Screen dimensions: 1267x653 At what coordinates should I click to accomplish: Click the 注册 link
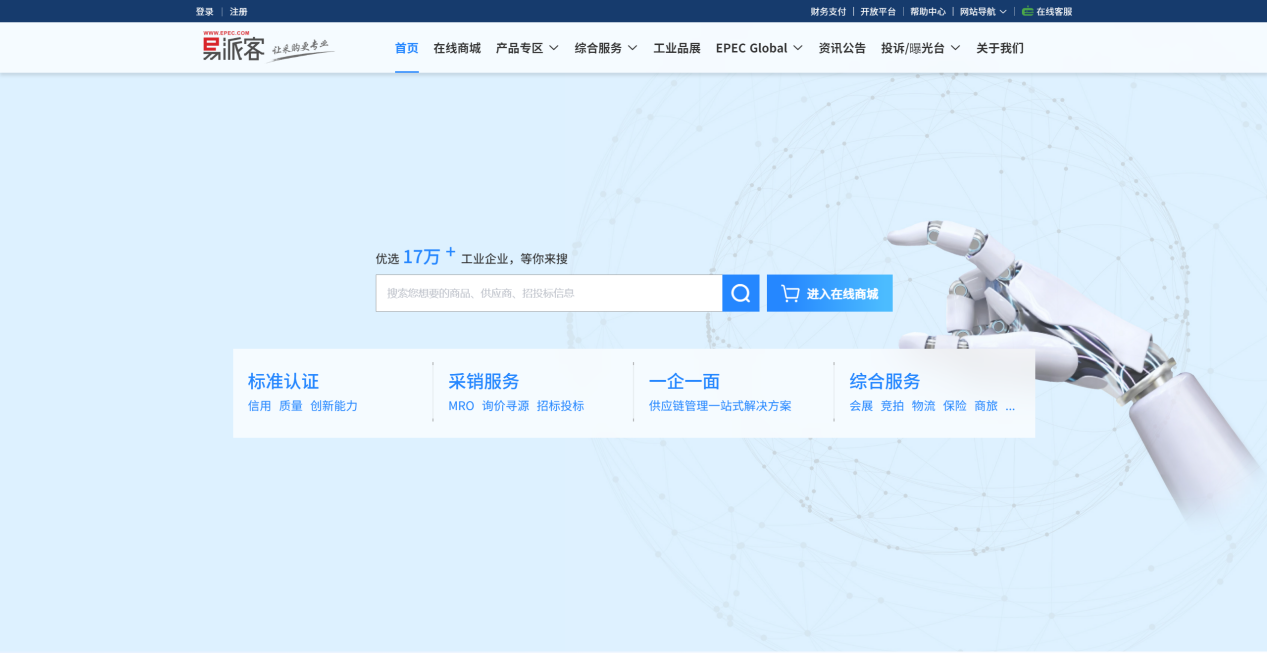(x=238, y=11)
